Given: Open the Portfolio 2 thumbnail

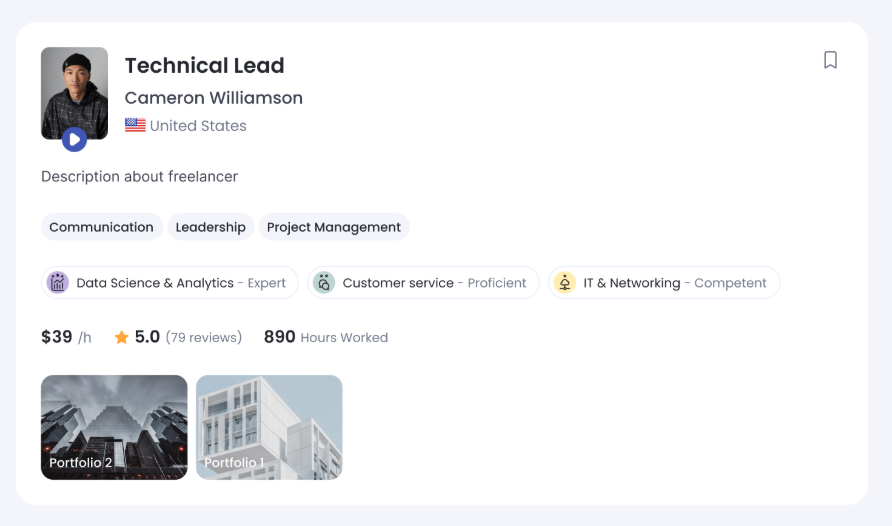Looking at the screenshot, I should click(114, 427).
